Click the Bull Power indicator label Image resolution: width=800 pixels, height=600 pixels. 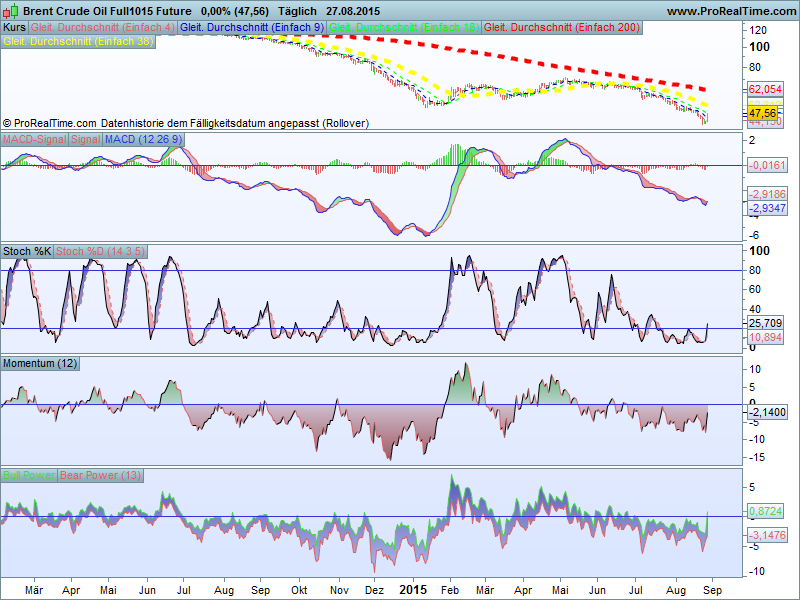tap(29, 476)
